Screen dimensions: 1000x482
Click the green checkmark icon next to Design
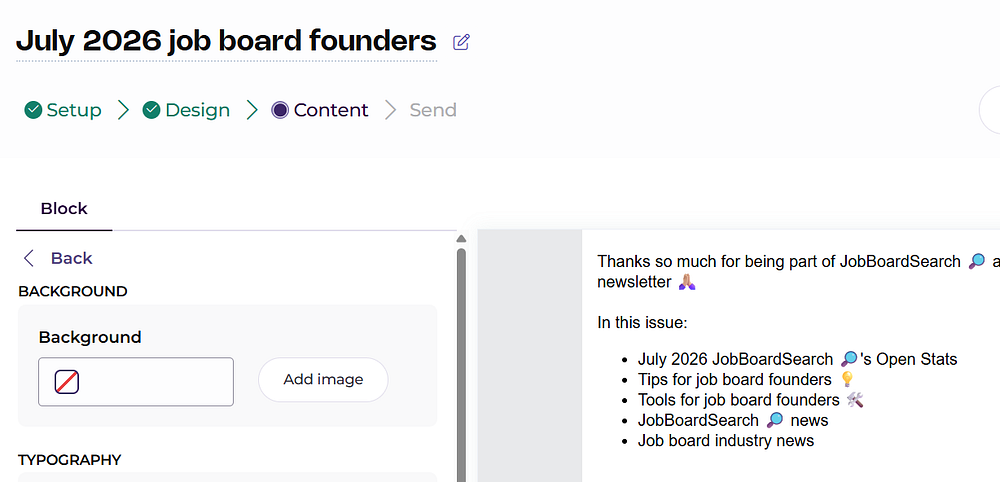151,110
